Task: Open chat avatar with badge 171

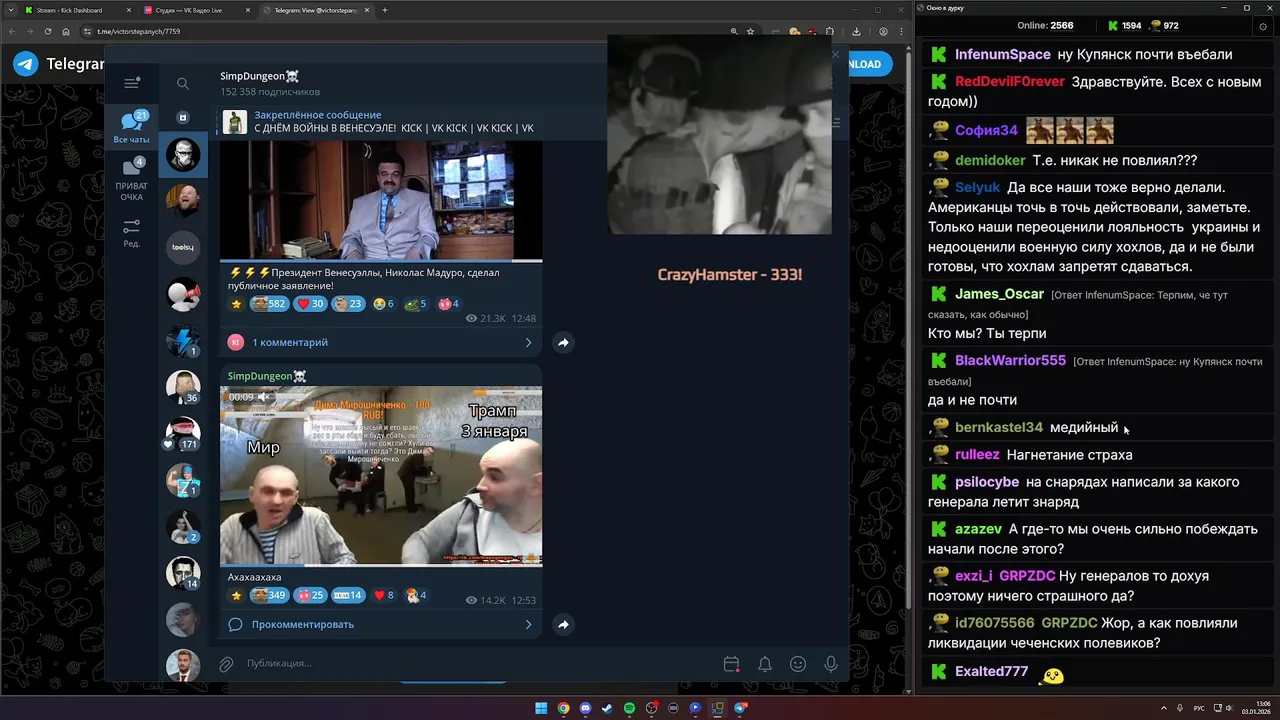Action: tap(183, 433)
